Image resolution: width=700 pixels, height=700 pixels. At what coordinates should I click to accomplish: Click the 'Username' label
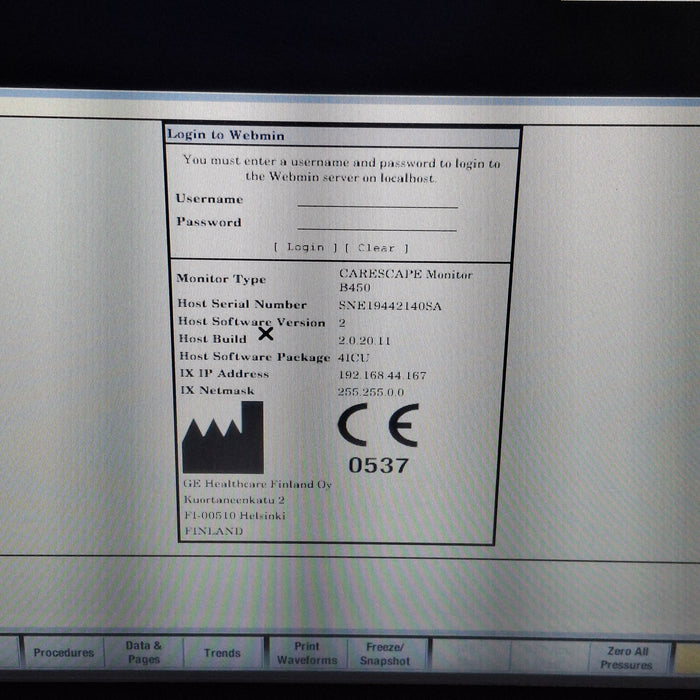209,199
